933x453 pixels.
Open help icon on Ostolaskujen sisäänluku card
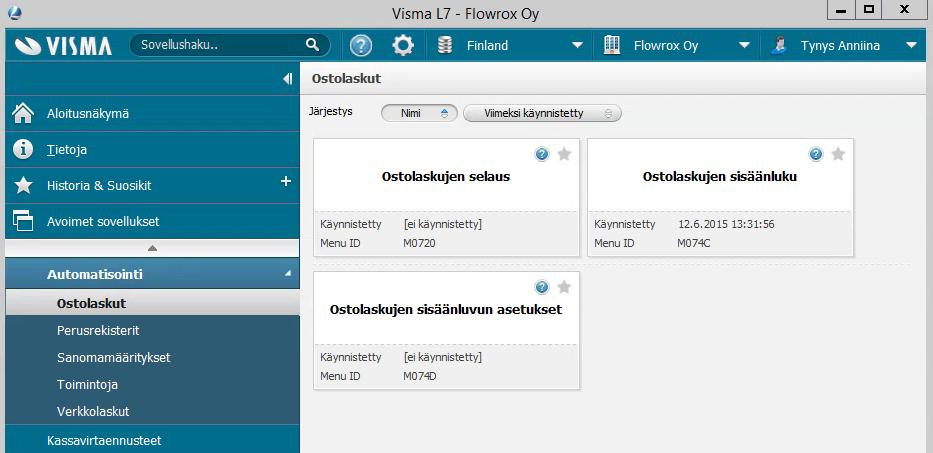(x=815, y=155)
